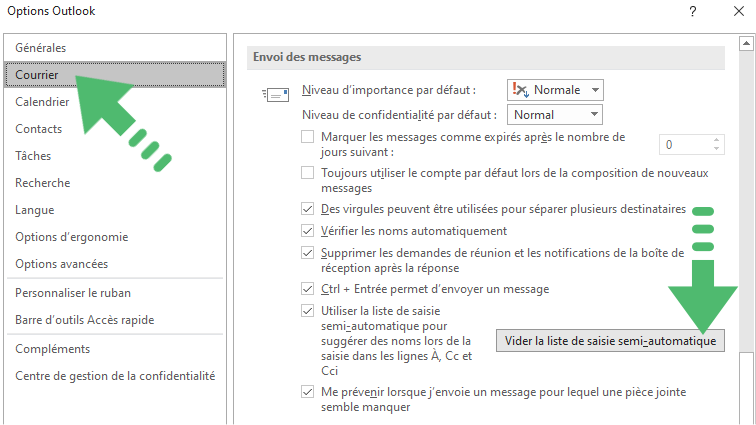The height and width of the screenshot is (425, 756).
Task: Click Vider la liste de saisie semi-automatique
Action: pyautogui.click(x=610, y=341)
